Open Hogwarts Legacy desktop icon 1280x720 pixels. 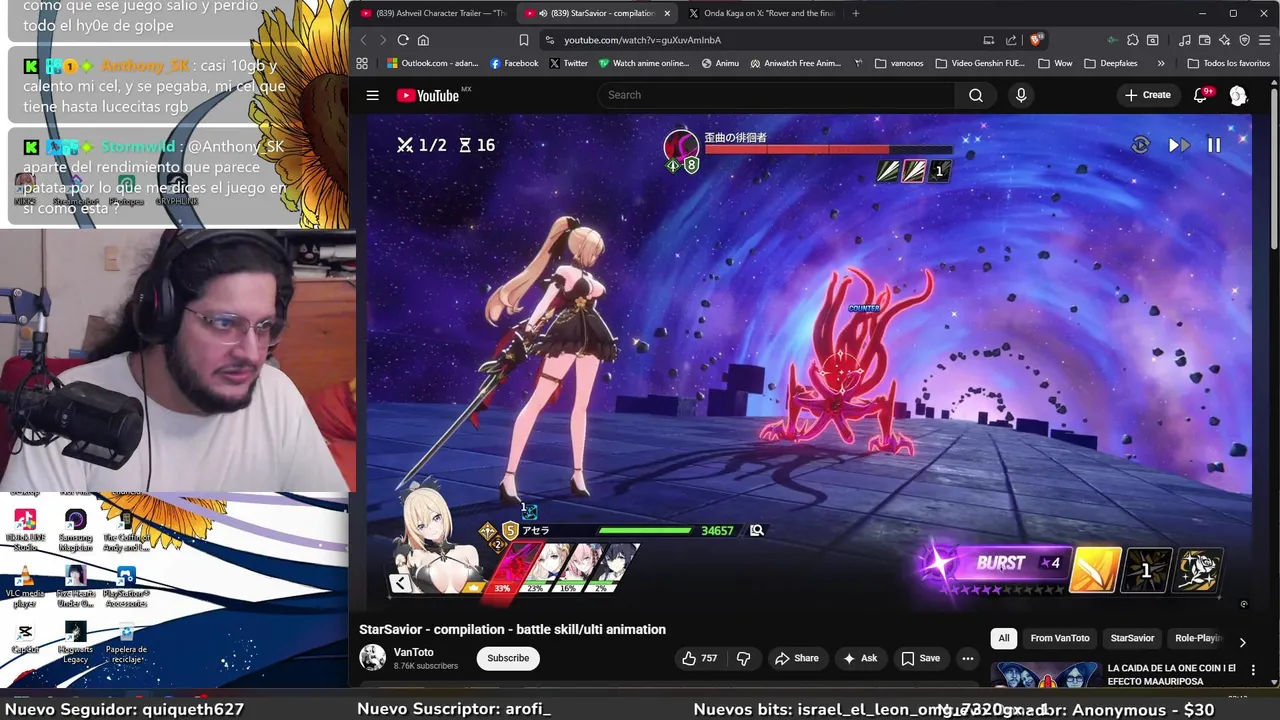click(75, 642)
